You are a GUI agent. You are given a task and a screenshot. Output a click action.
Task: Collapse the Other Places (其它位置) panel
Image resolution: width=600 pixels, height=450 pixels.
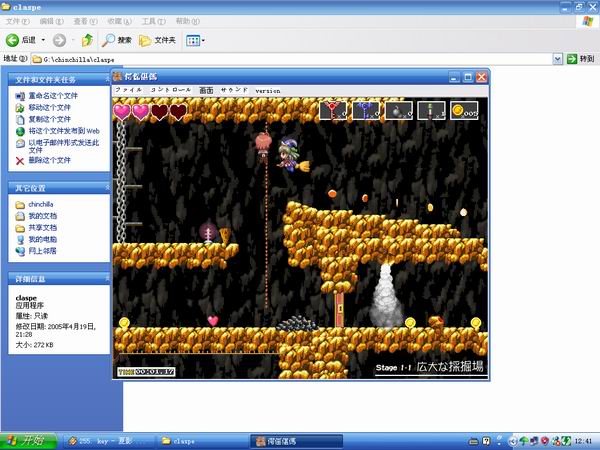[x=108, y=188]
